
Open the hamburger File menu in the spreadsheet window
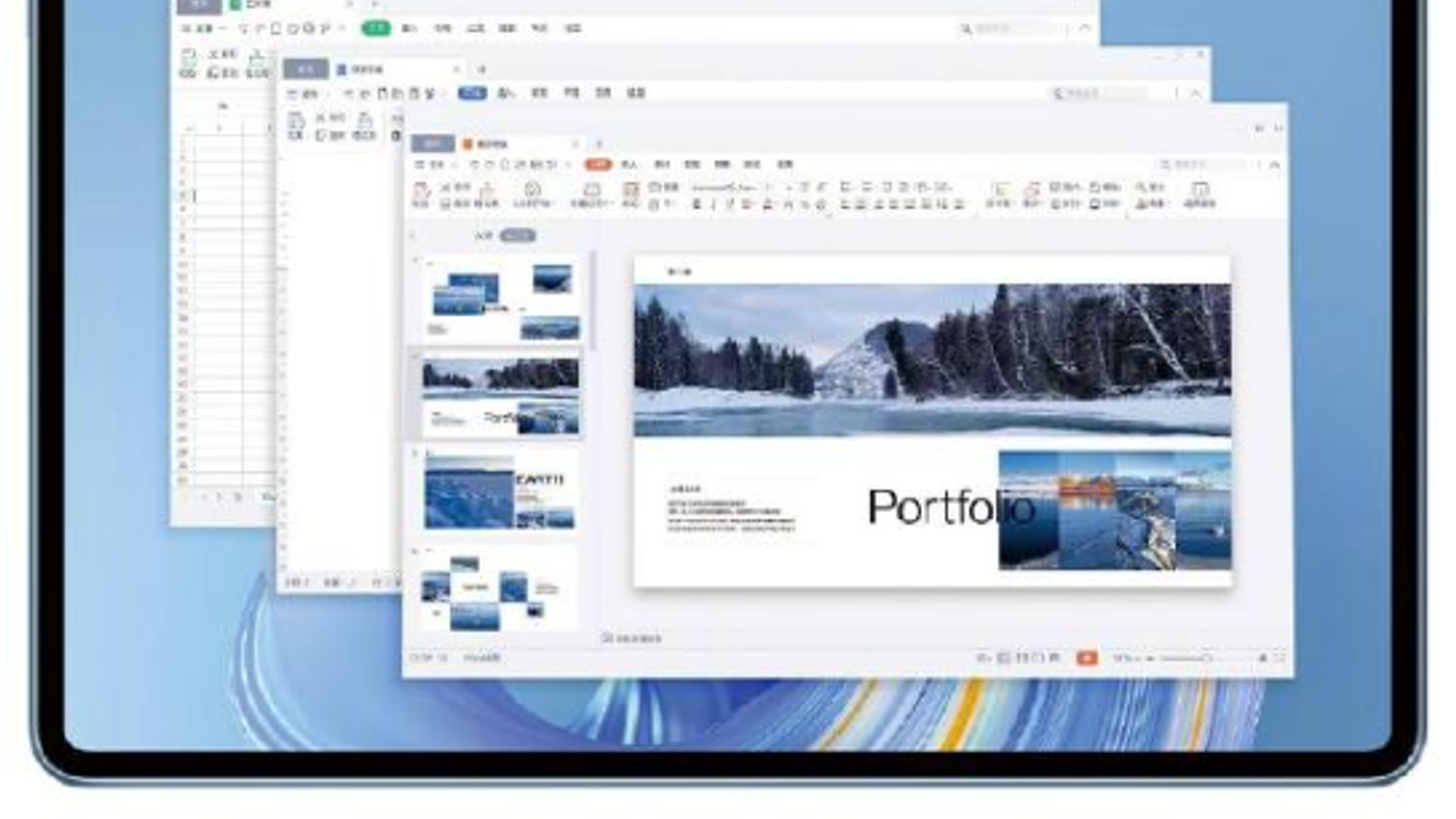coord(197,28)
